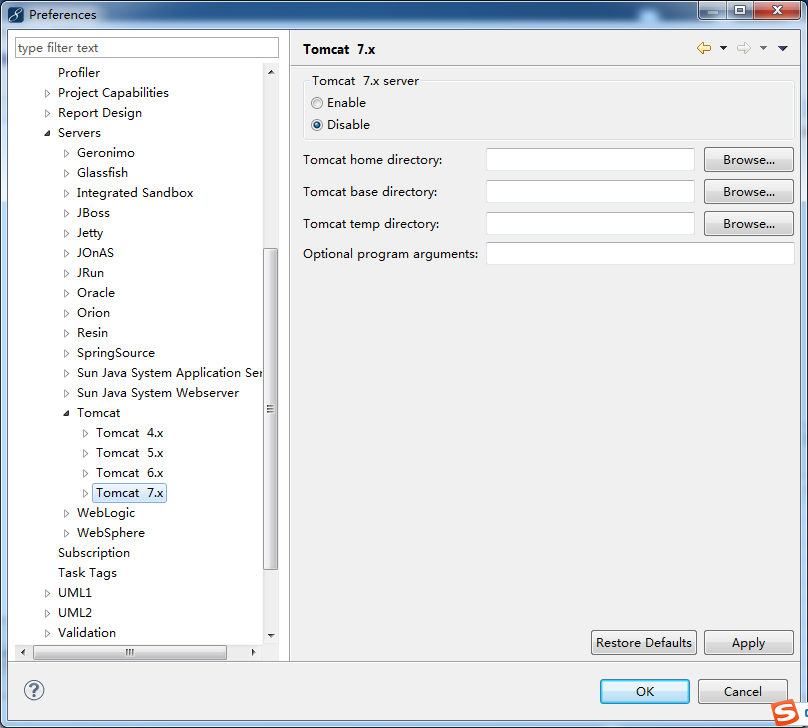Screen dimensions: 808x728
Task: Dismiss dialog with Cancel button
Action: [x=743, y=691]
